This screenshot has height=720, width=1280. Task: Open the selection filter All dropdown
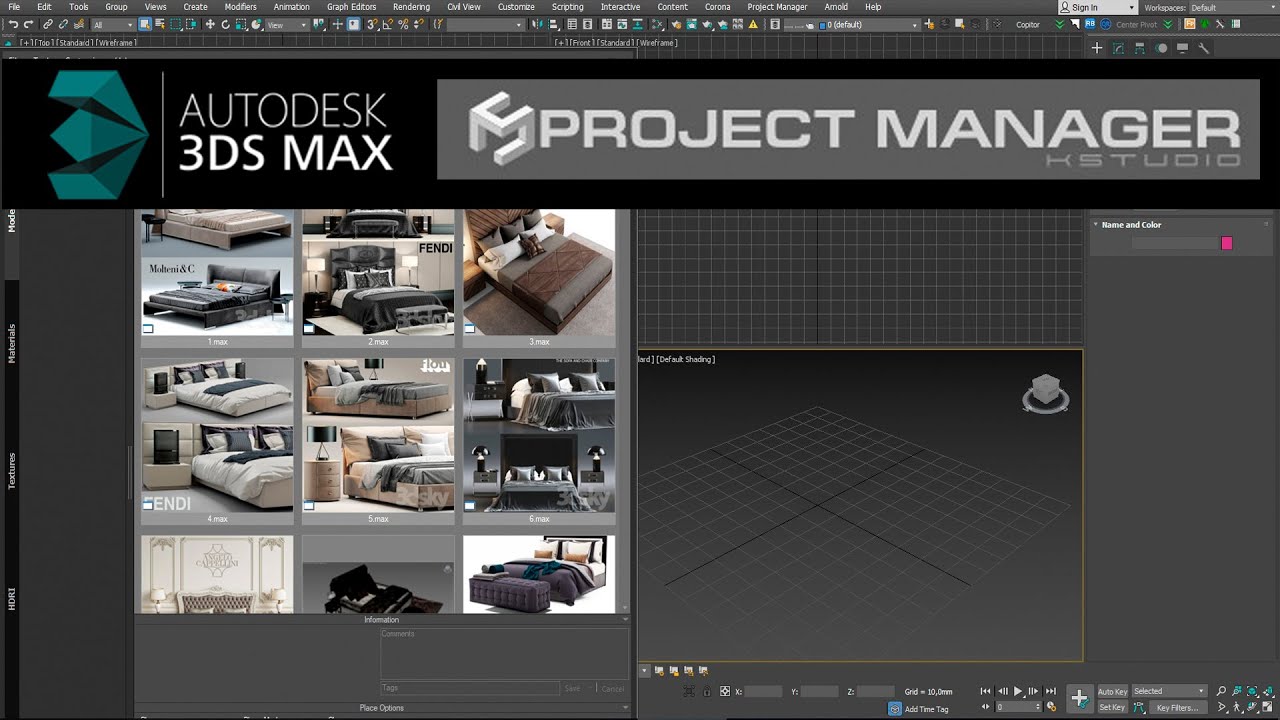pyautogui.click(x=113, y=24)
